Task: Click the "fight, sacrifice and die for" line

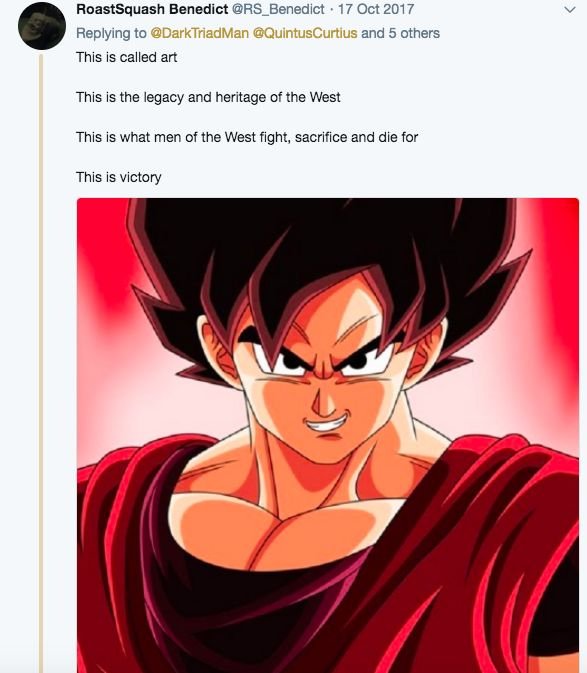Action: (x=247, y=137)
